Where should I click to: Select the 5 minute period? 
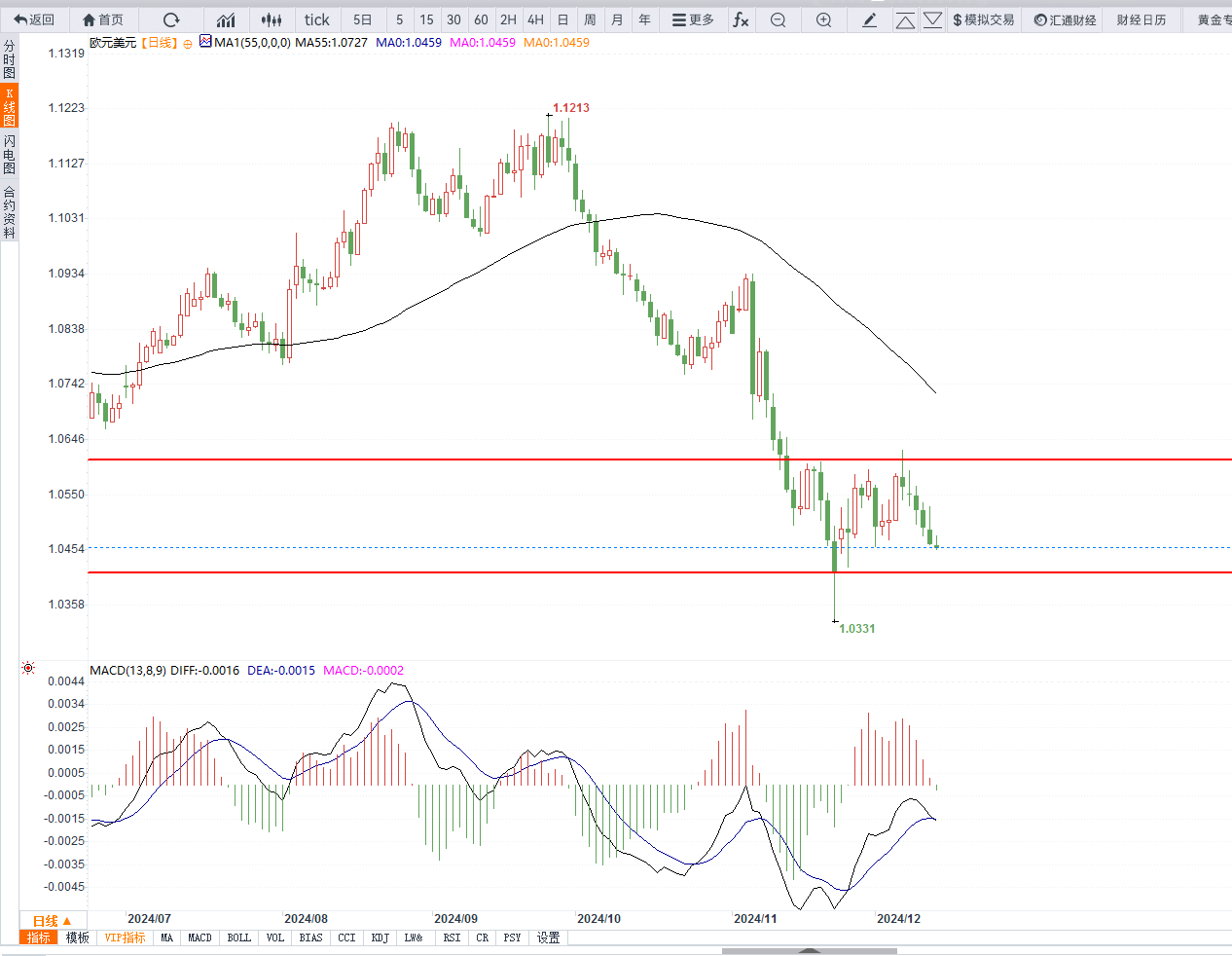click(399, 19)
